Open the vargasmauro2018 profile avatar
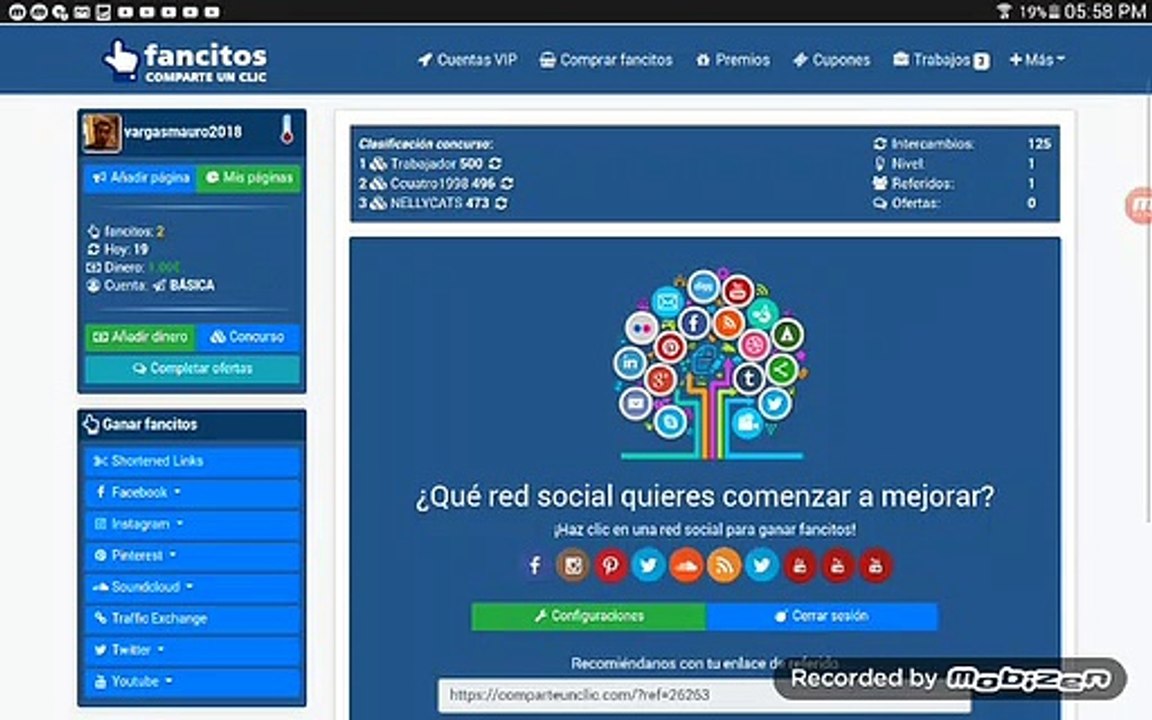 [x=101, y=133]
